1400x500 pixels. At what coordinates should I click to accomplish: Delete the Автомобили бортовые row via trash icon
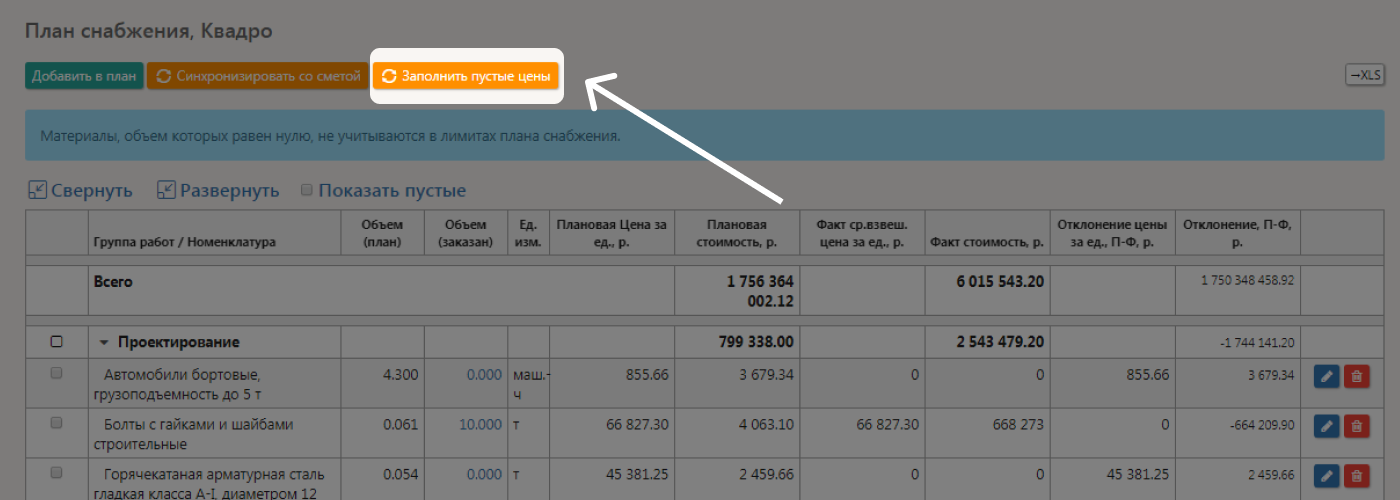point(1357,376)
